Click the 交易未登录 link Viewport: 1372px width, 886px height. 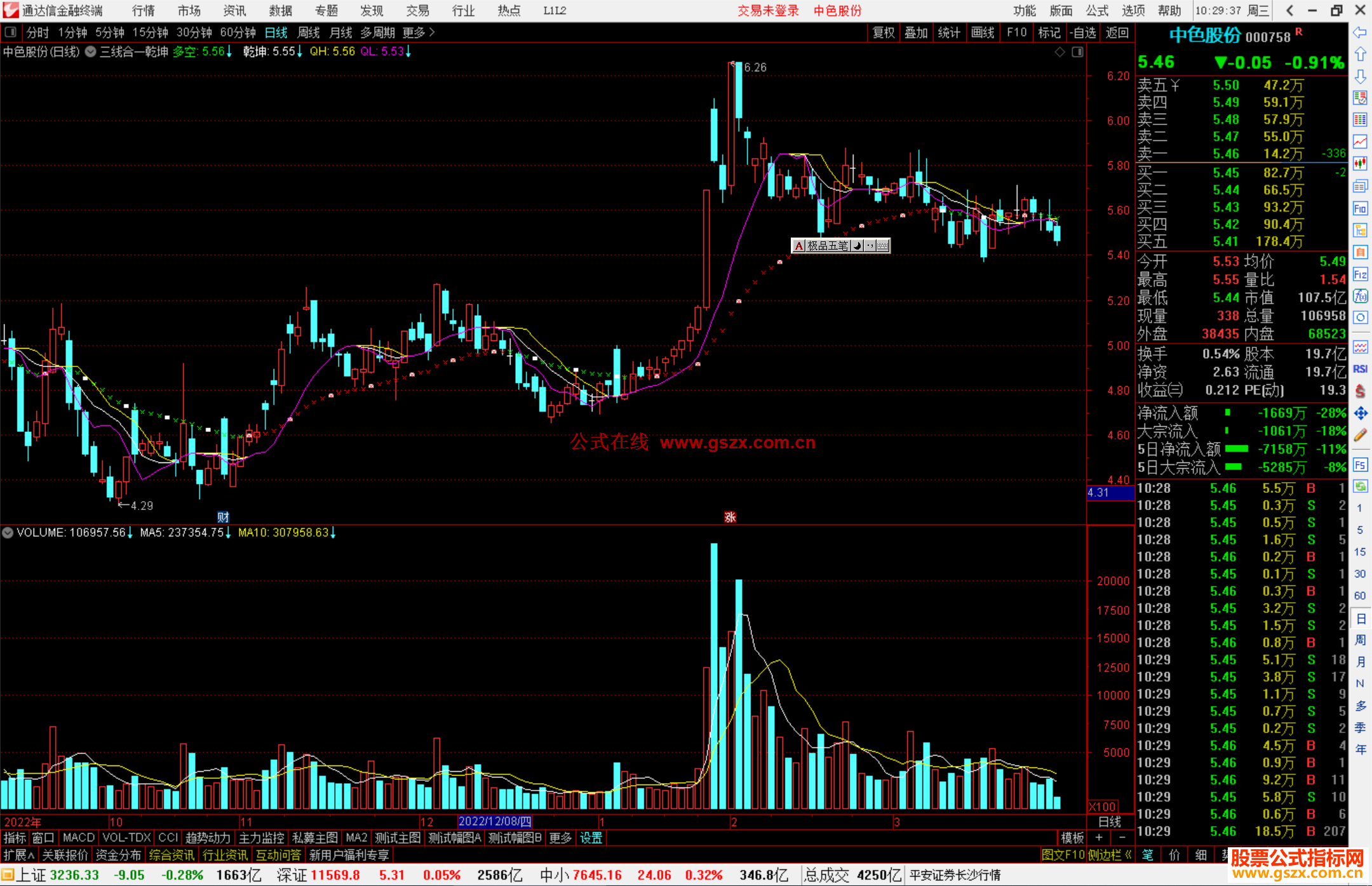pyautogui.click(x=767, y=11)
